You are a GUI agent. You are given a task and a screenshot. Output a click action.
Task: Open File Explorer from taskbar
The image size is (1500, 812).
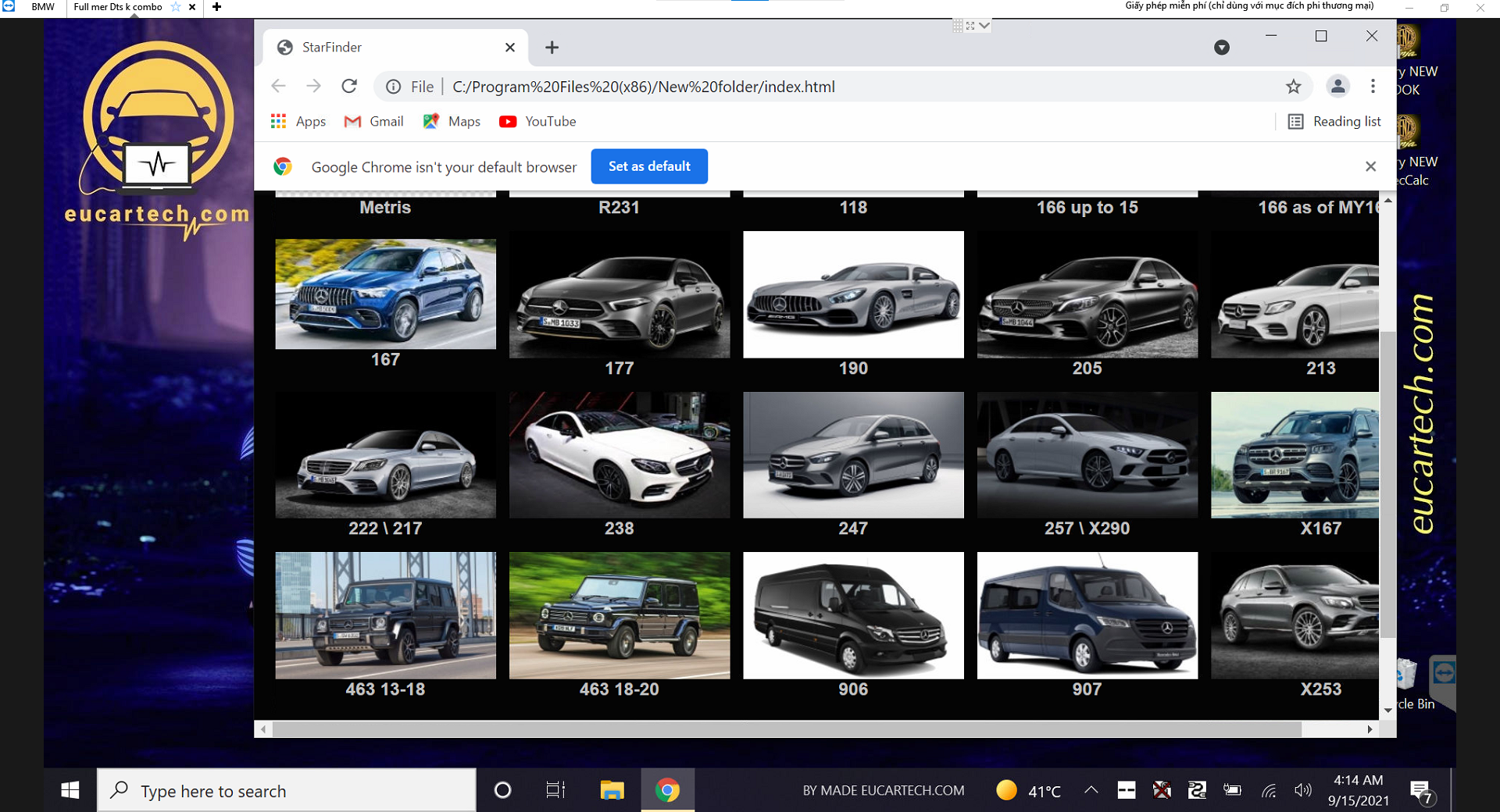point(612,790)
